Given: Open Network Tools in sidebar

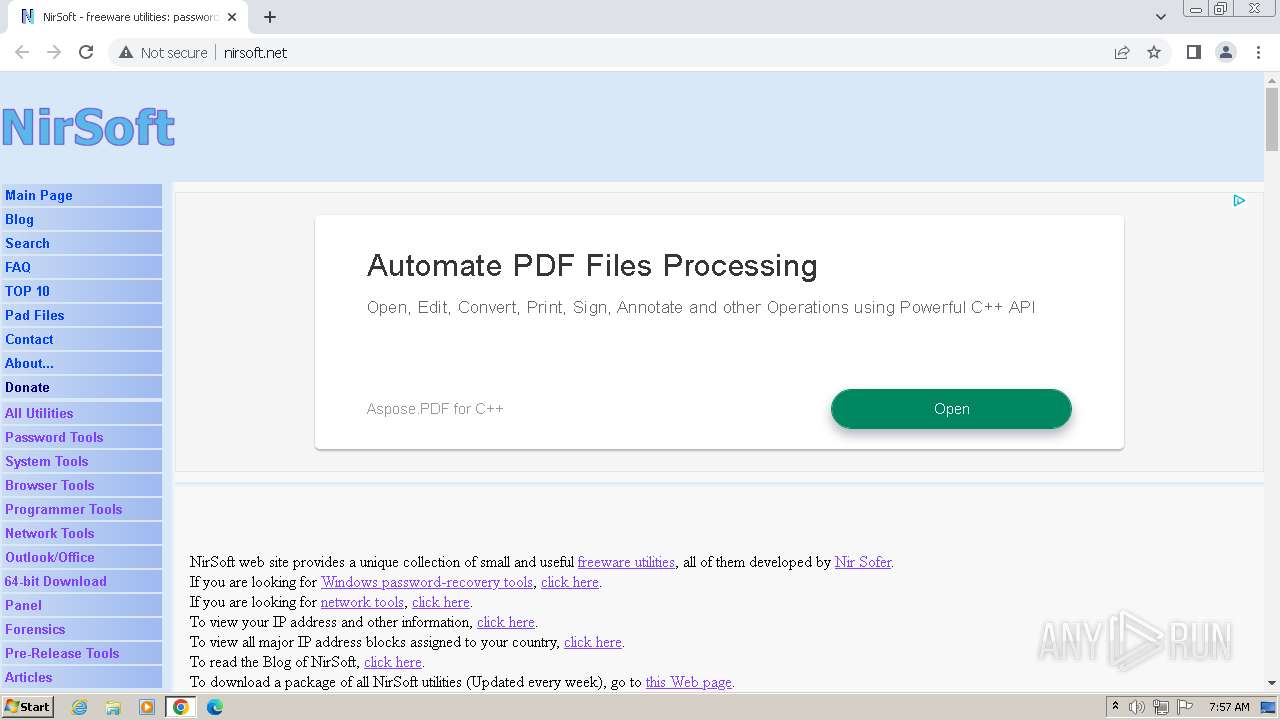Looking at the screenshot, I should tap(81, 533).
